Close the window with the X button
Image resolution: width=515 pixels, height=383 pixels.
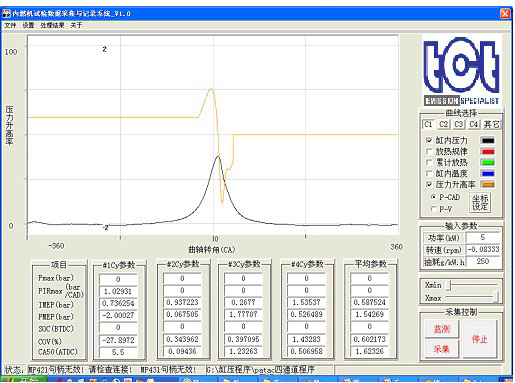point(505,14)
